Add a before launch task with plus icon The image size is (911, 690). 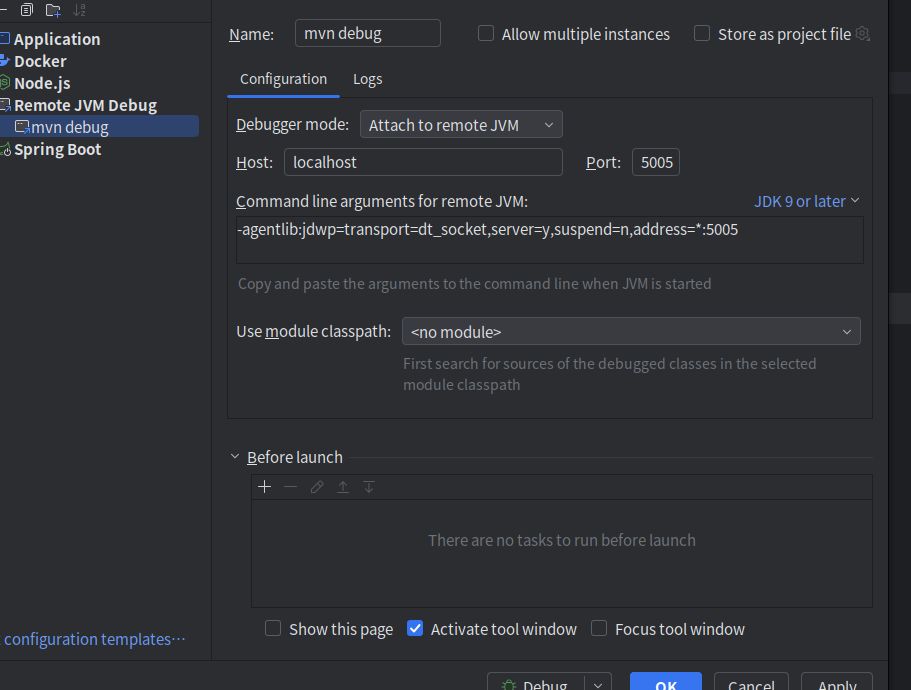click(x=264, y=487)
